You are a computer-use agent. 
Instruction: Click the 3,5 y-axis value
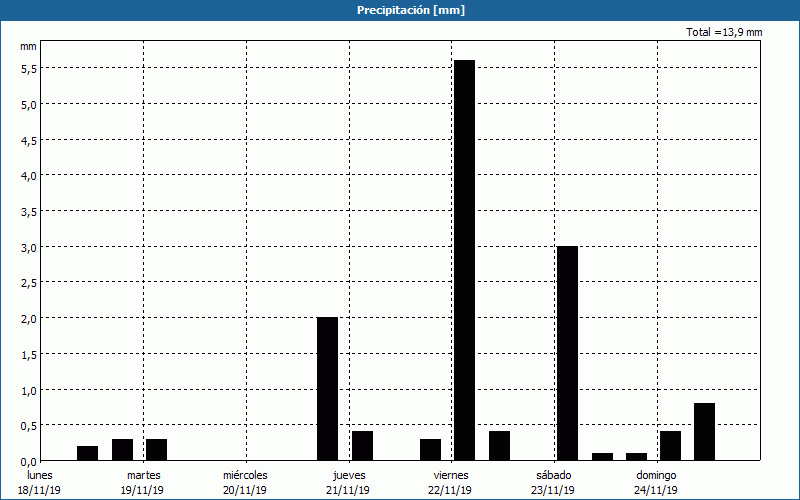29,212
